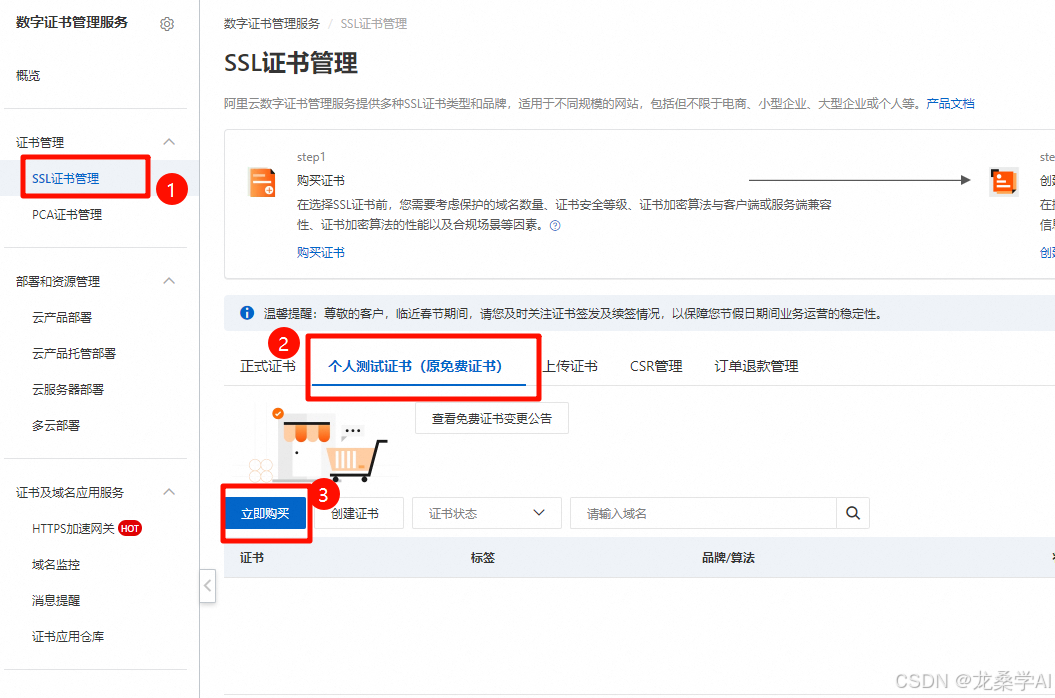Click the 标签 column header
The image size is (1055, 698).
pos(482,557)
